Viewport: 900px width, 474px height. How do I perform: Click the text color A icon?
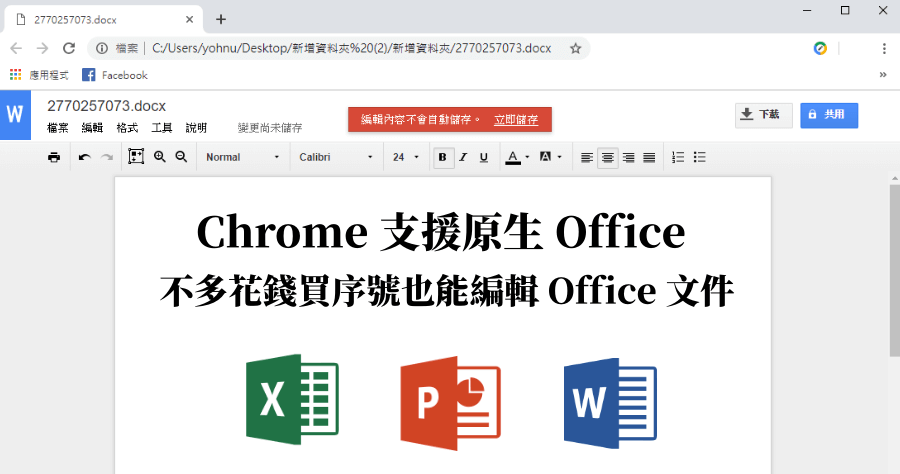(x=513, y=157)
